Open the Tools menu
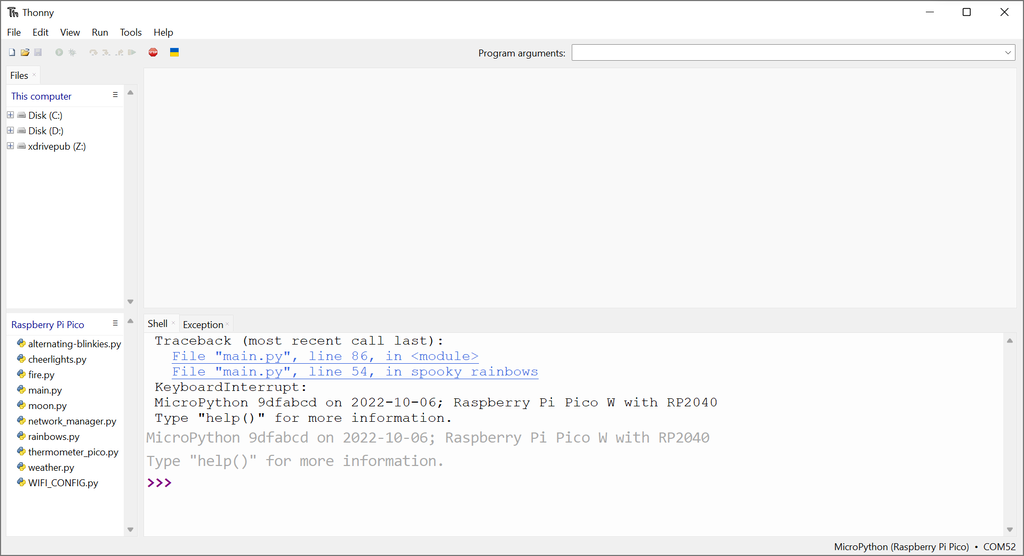This screenshot has height=556, width=1024. 131,32
